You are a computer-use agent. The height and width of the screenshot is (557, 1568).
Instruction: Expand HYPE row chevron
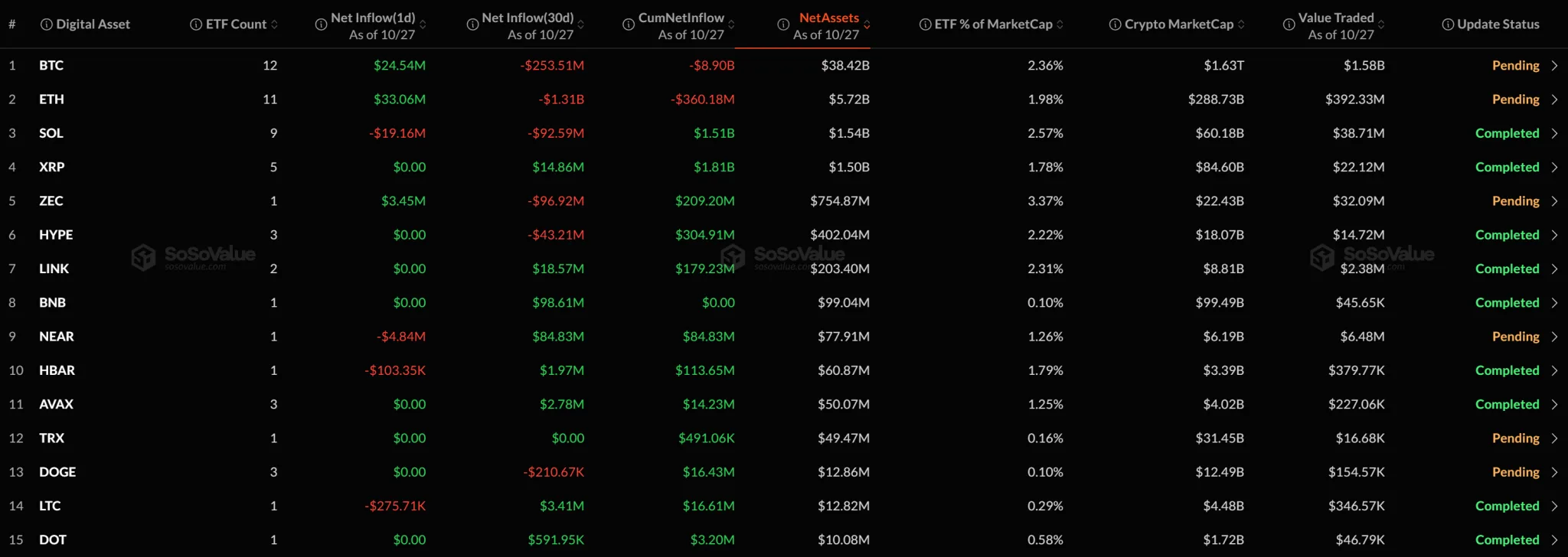[x=1554, y=235]
